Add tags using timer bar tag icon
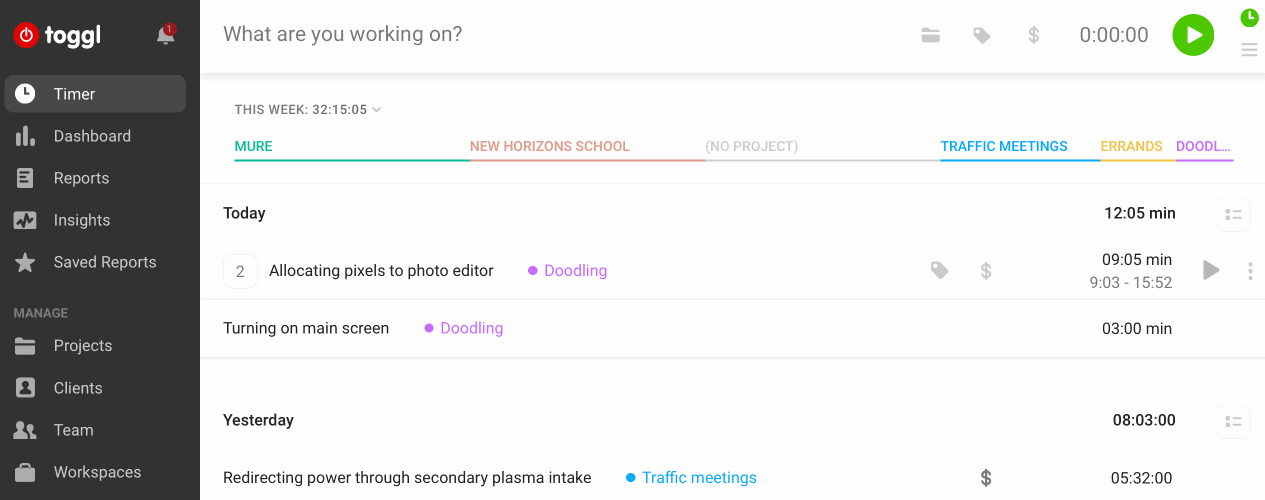This screenshot has height=500, width=1265. (x=982, y=35)
